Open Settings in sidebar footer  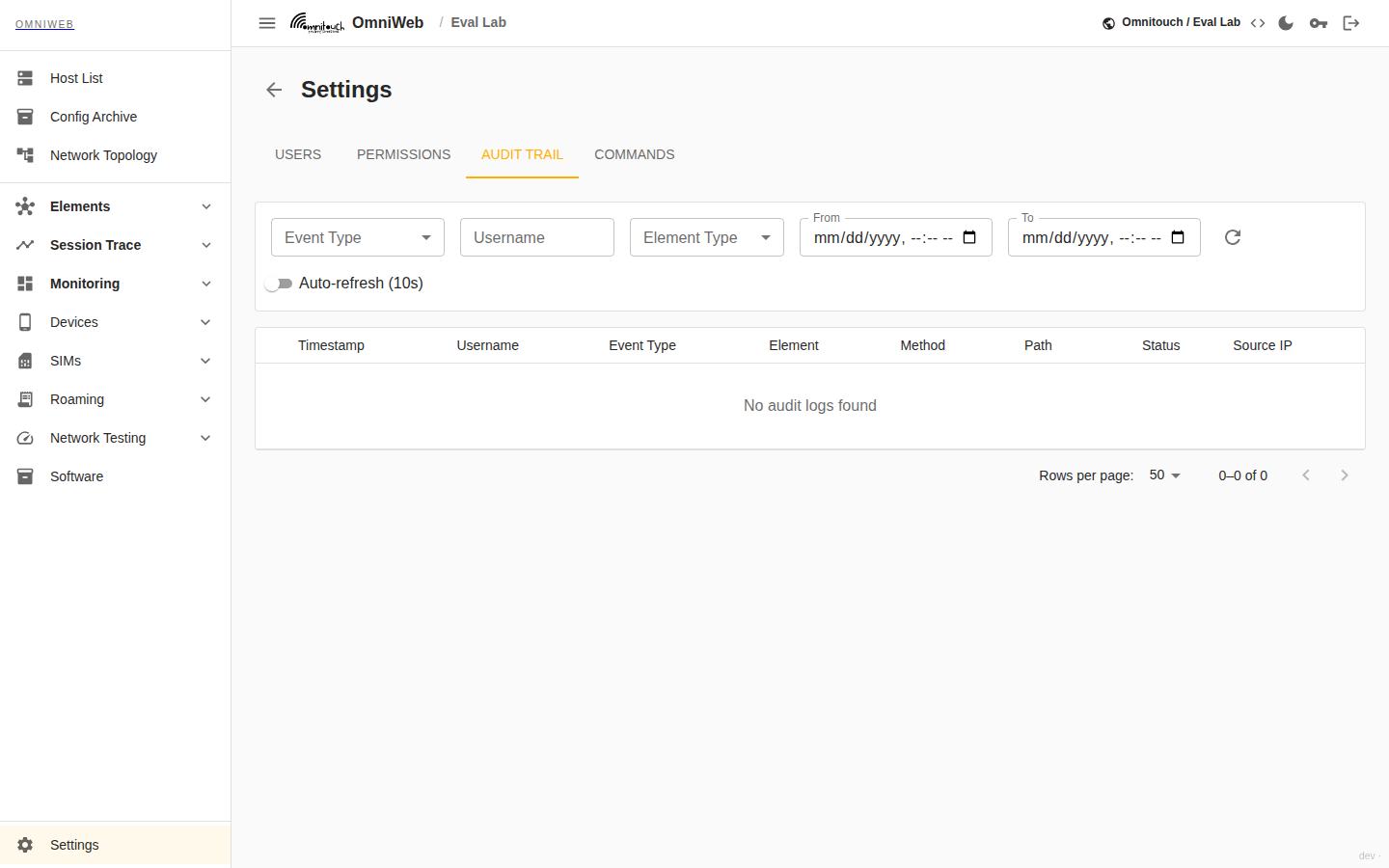(x=116, y=845)
